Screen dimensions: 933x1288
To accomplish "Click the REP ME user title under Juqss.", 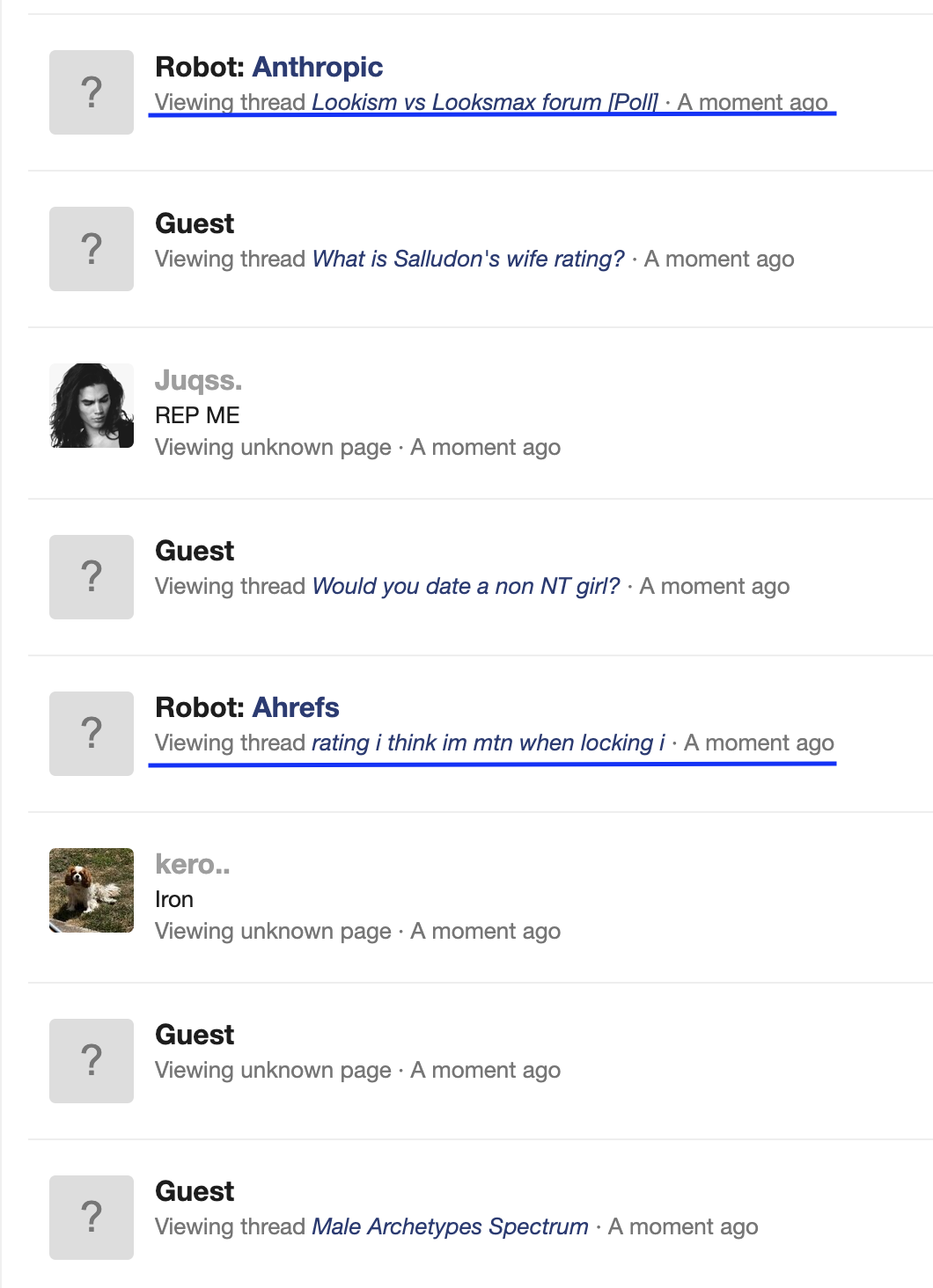I will point(197,415).
